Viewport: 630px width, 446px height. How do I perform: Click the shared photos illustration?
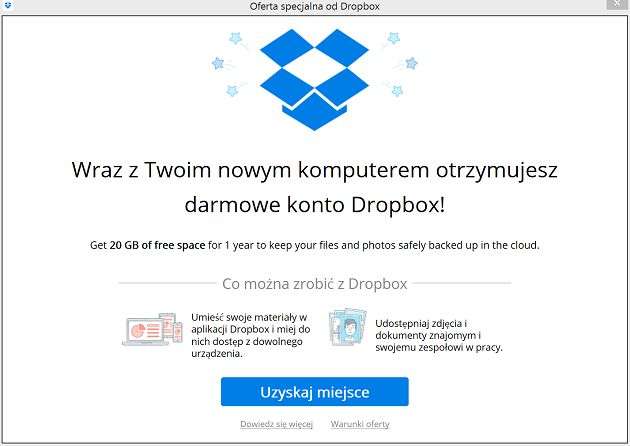pos(348,327)
